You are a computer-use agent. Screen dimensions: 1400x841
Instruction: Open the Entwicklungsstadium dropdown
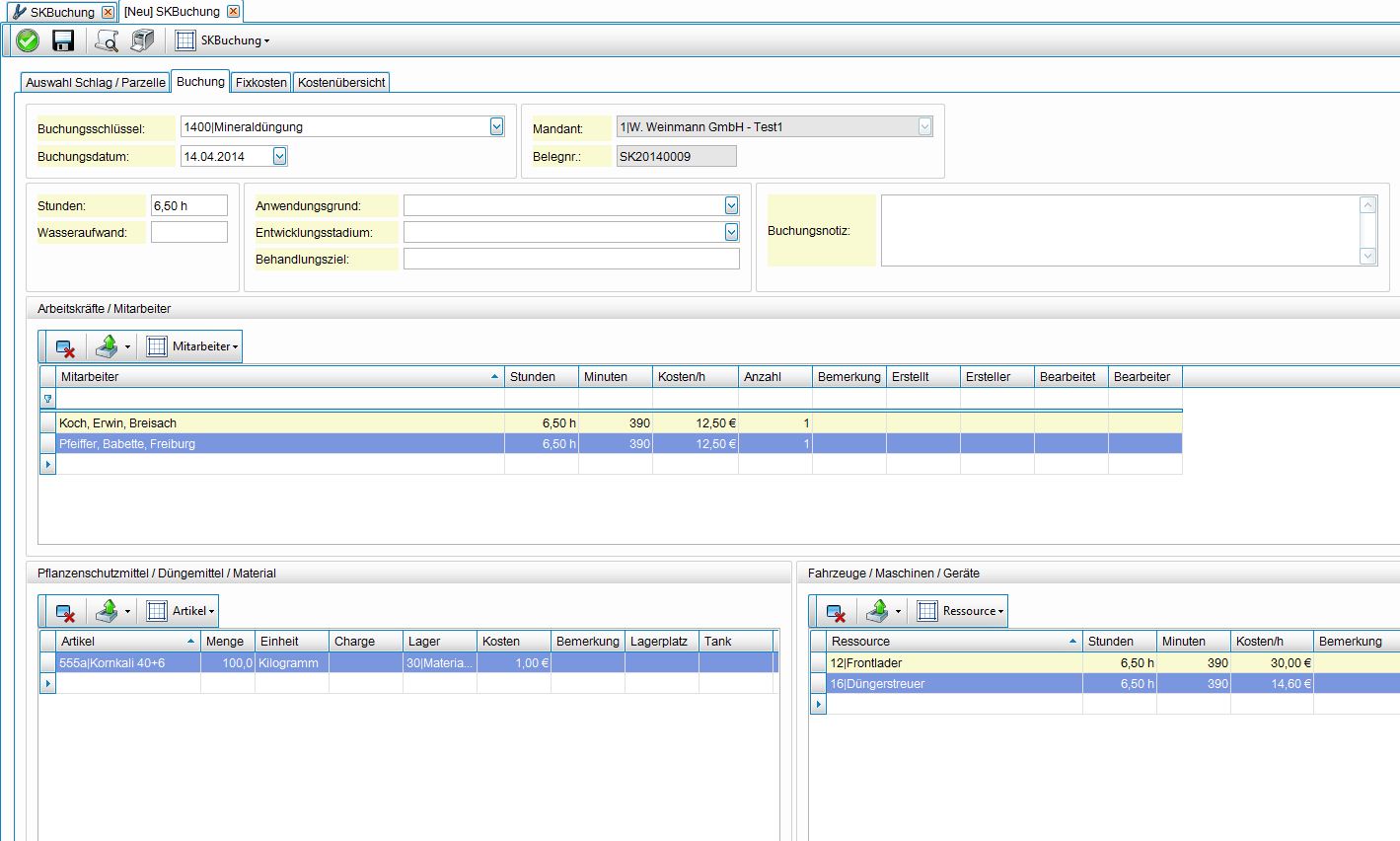tap(731, 232)
